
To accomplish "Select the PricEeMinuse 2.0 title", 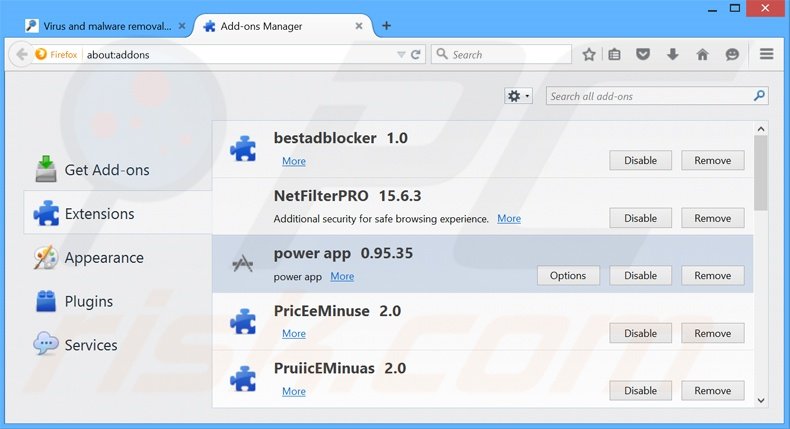I will tap(337, 311).
